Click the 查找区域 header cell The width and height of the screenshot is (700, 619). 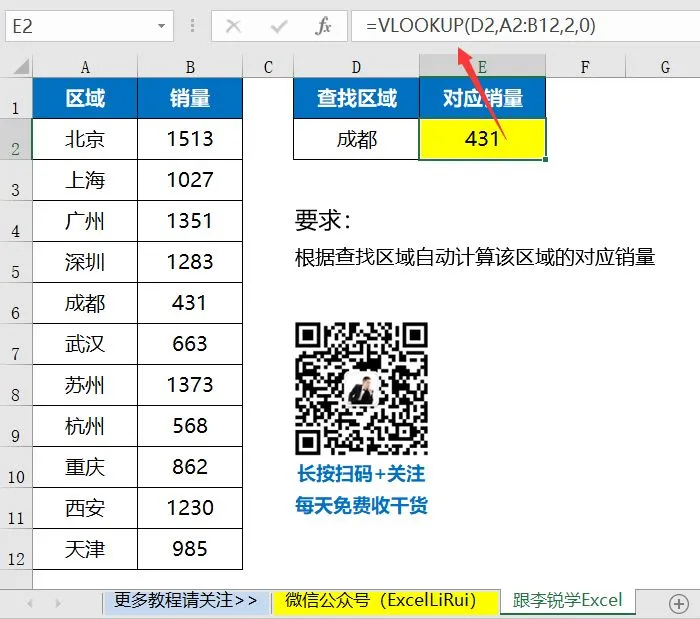coord(356,98)
